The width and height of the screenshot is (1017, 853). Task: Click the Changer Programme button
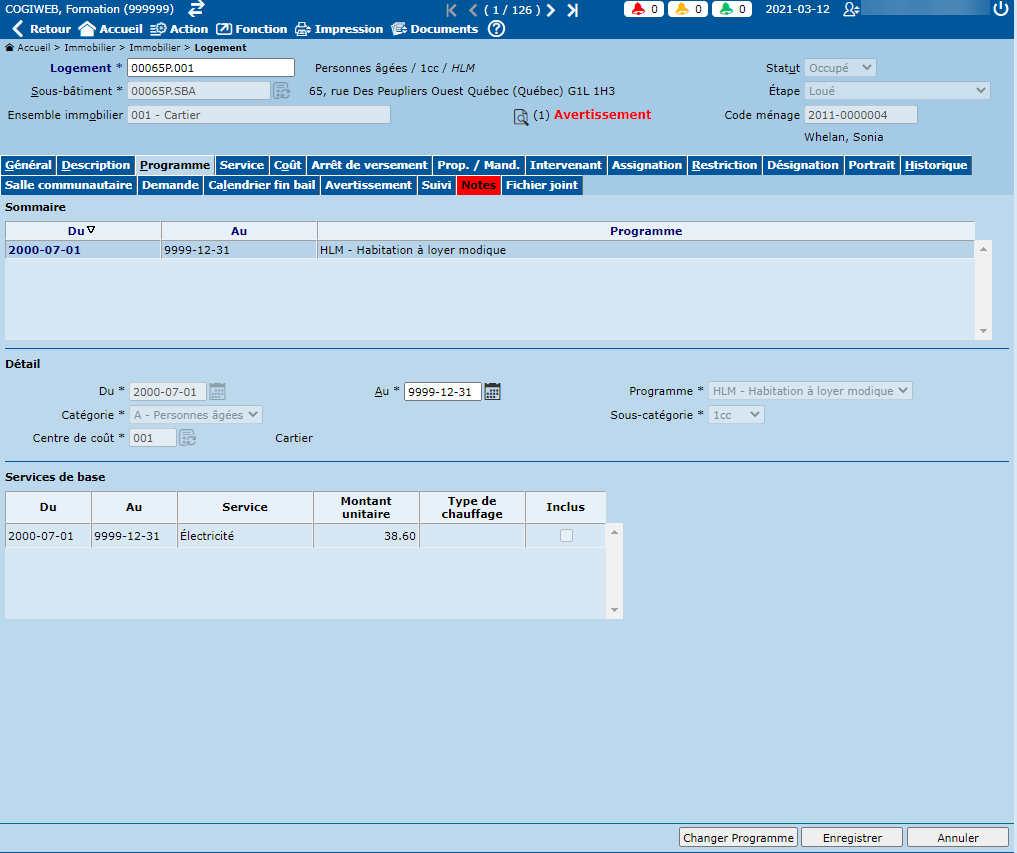[738, 838]
